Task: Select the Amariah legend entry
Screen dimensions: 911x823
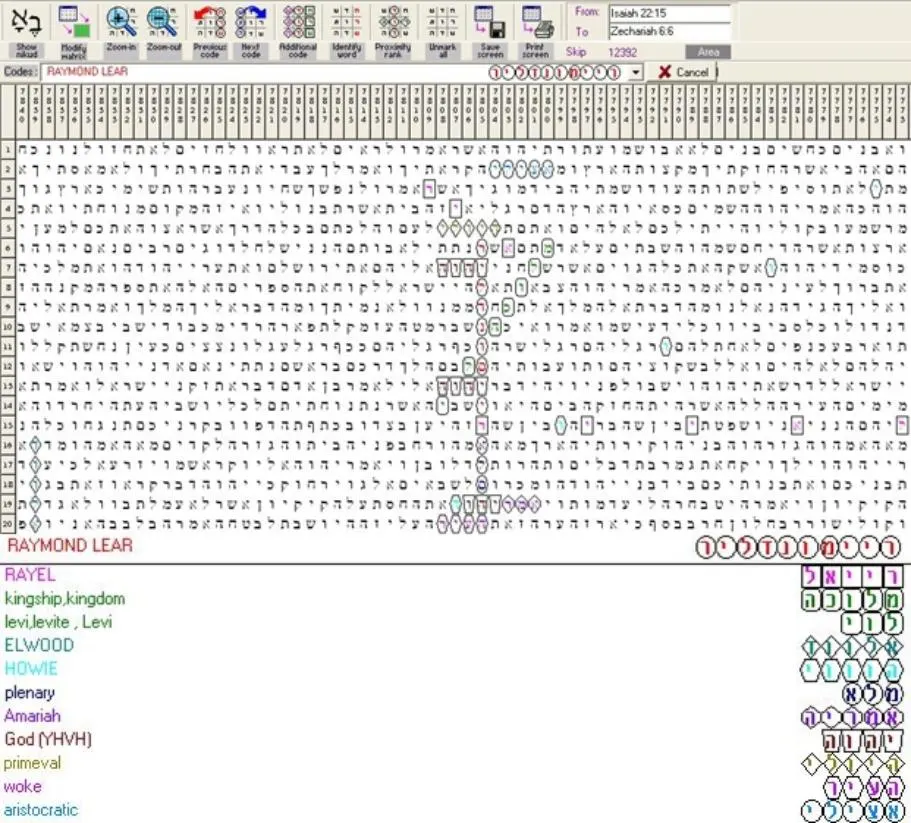Action: 33,716
